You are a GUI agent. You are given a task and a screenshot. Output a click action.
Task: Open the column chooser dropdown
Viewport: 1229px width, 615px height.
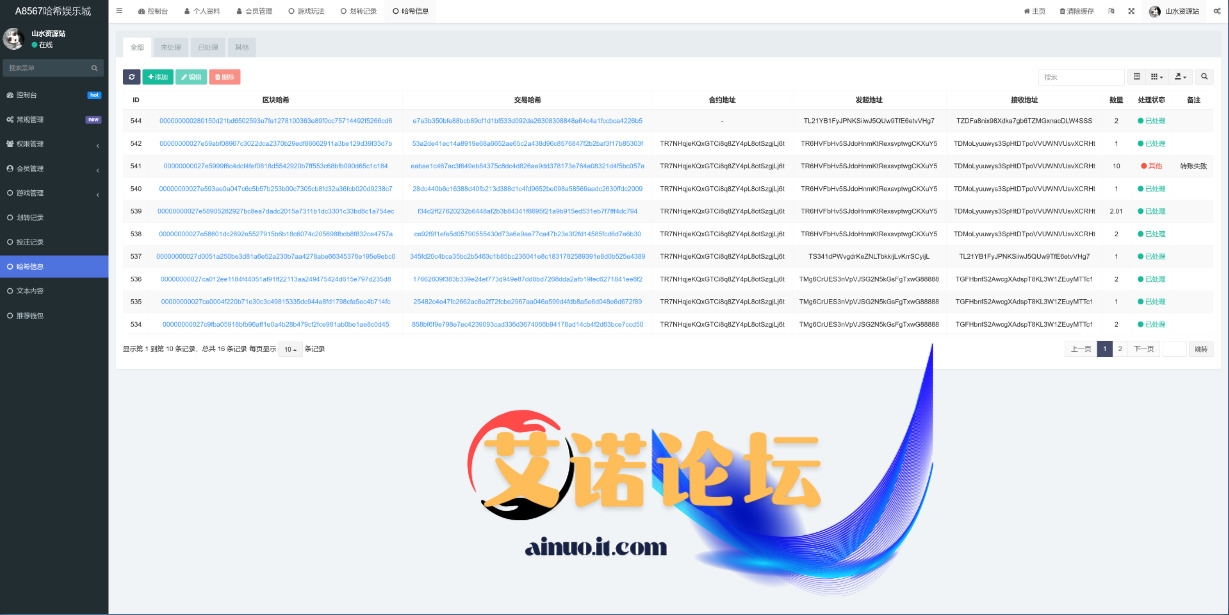pos(1157,77)
